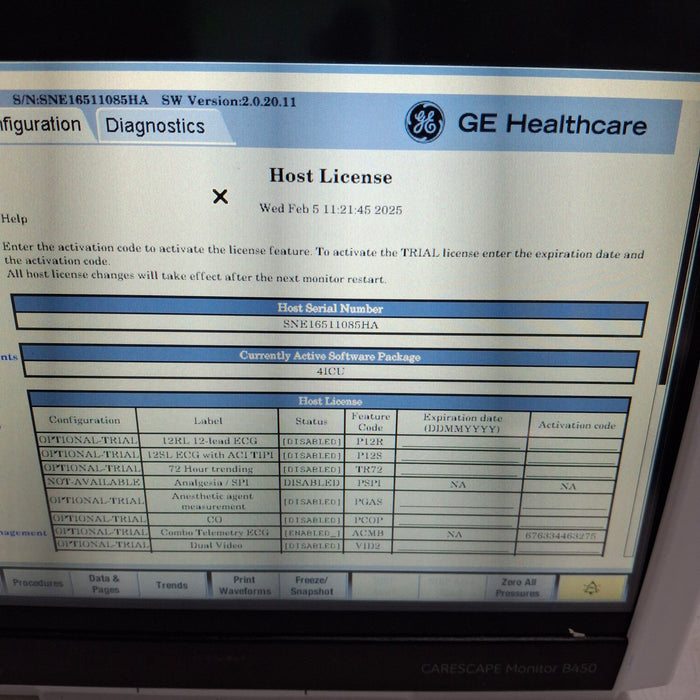Click activation code field for Dual Video
700x700 pixels.
(x=559, y=548)
